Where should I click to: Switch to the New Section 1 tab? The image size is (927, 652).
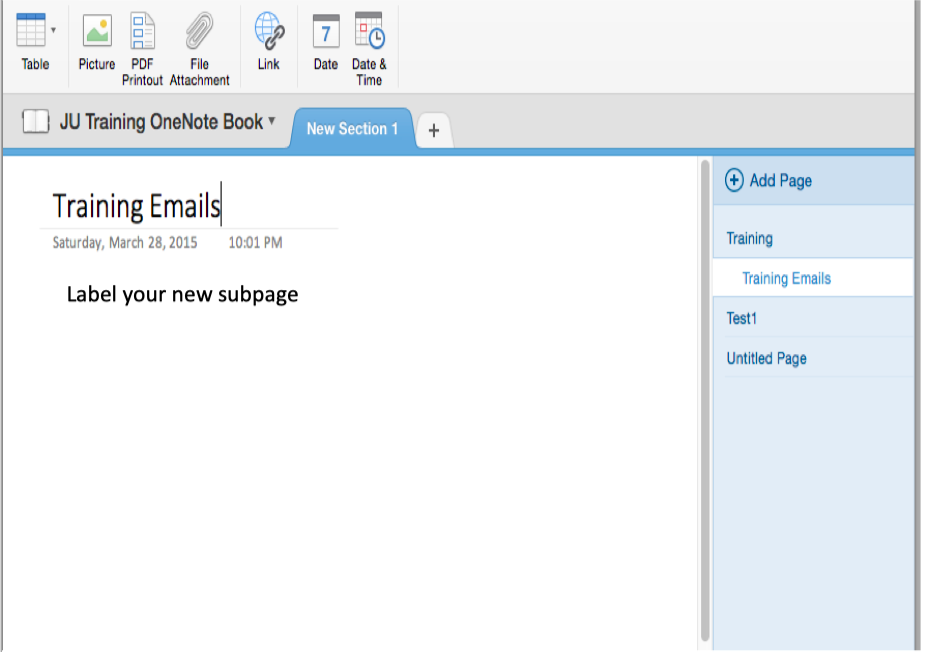352,129
